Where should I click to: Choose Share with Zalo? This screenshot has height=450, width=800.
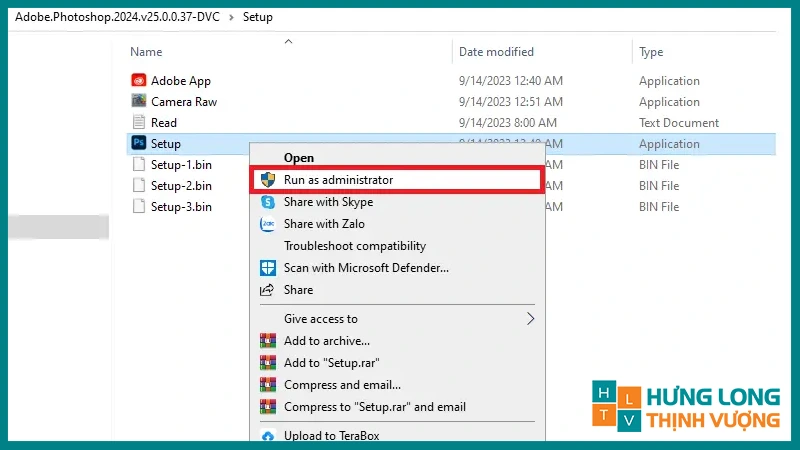point(324,224)
